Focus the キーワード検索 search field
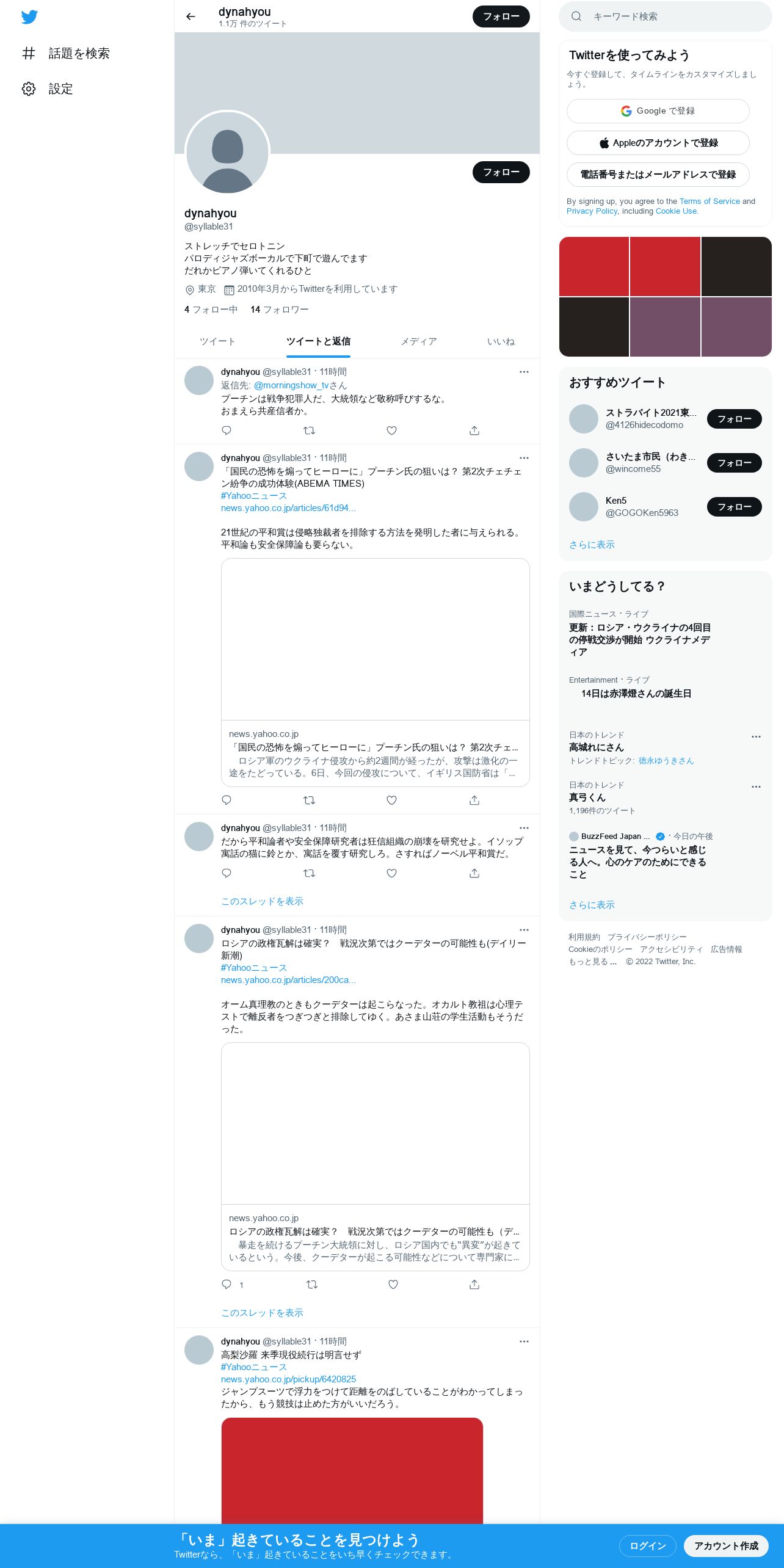The width and height of the screenshot is (784, 1568). coord(666,16)
